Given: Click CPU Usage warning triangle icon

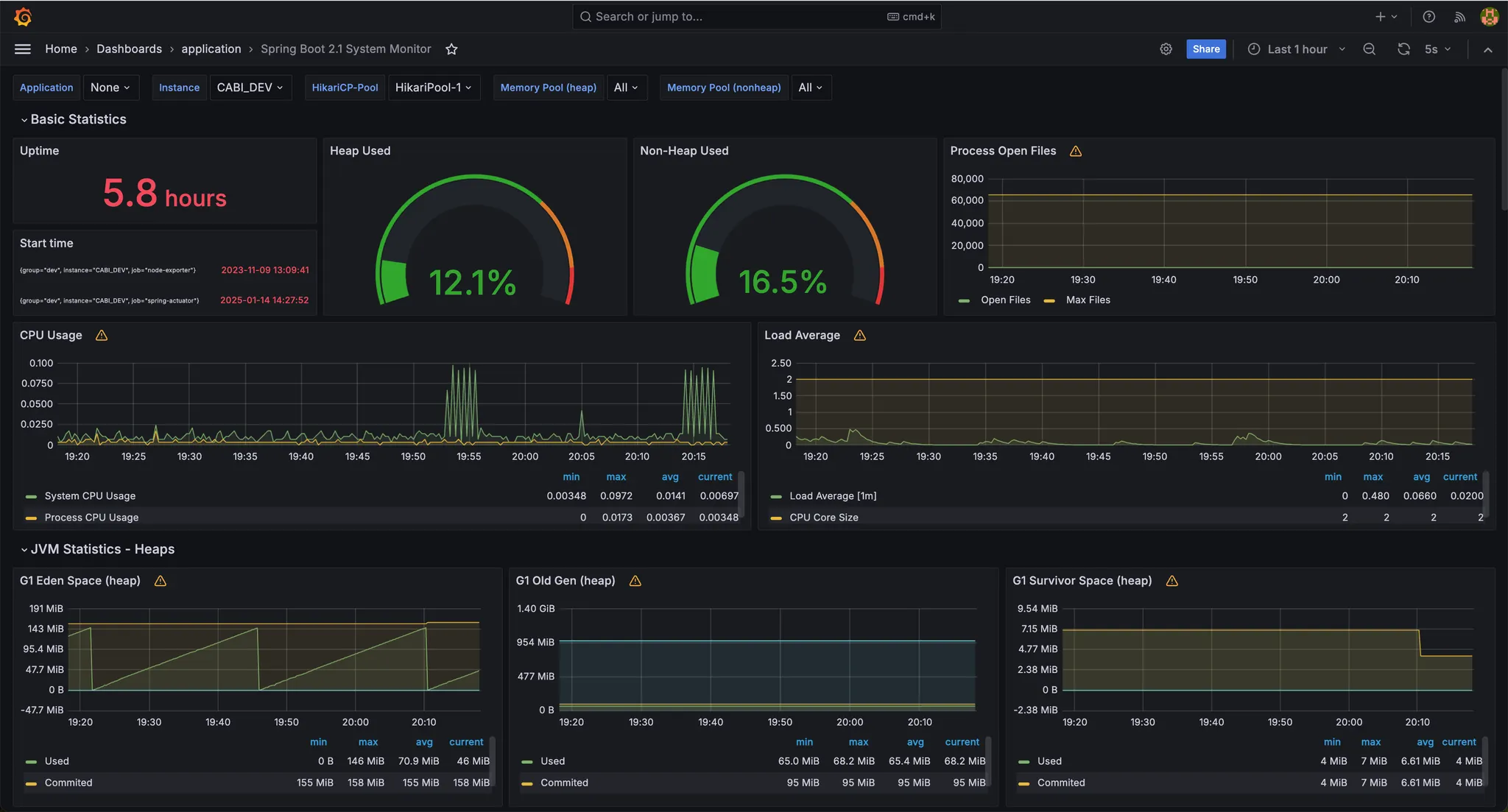Looking at the screenshot, I should click(102, 336).
